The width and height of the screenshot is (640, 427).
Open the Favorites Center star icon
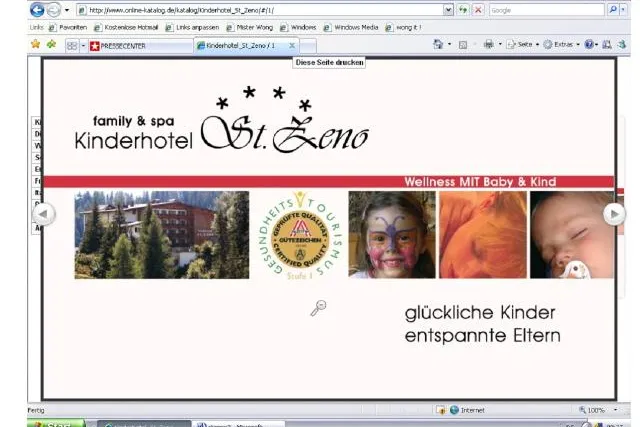pos(36,44)
